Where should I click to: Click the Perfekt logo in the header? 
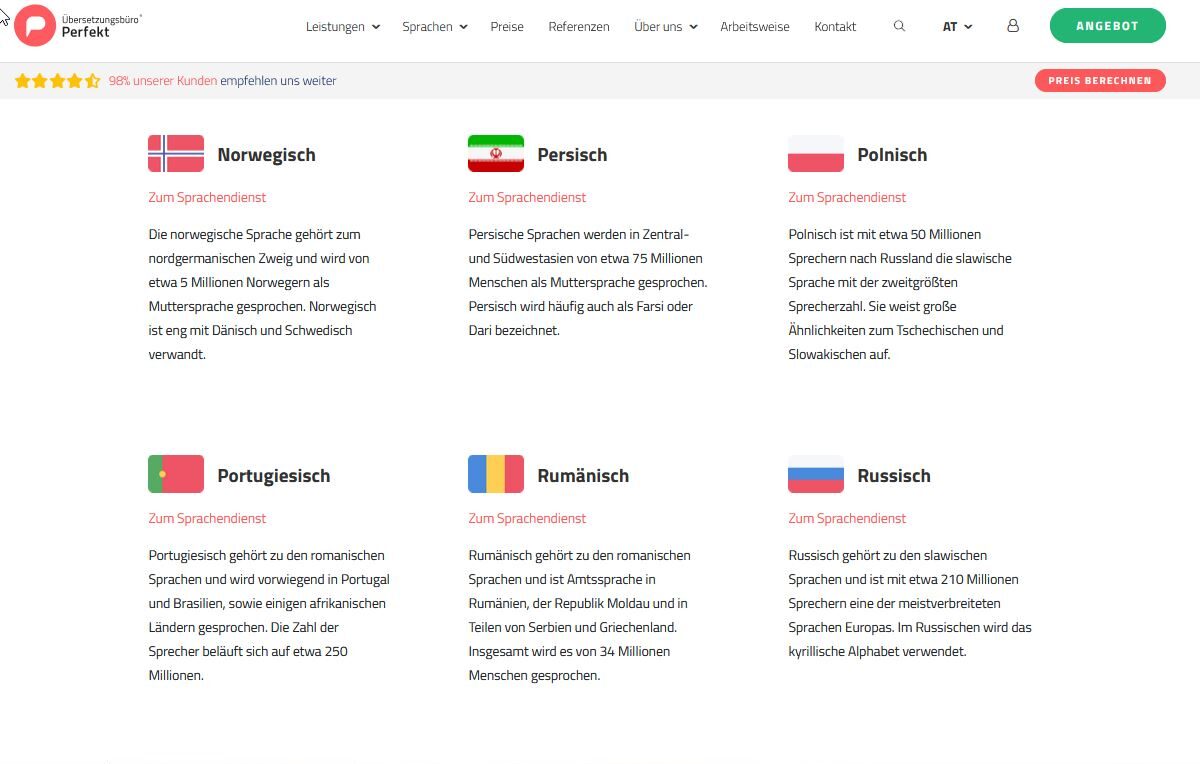pos(78,26)
